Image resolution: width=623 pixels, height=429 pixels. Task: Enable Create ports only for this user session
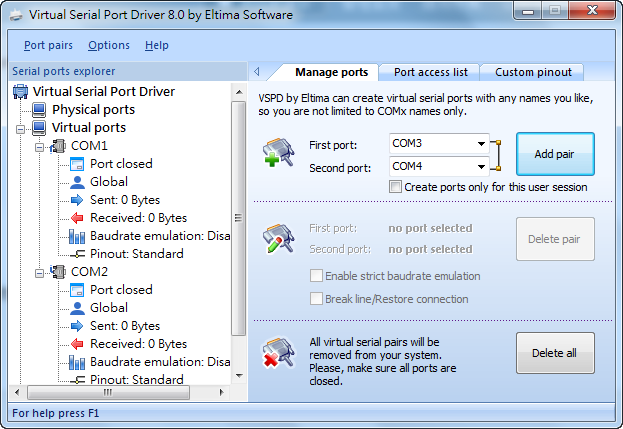coord(395,187)
